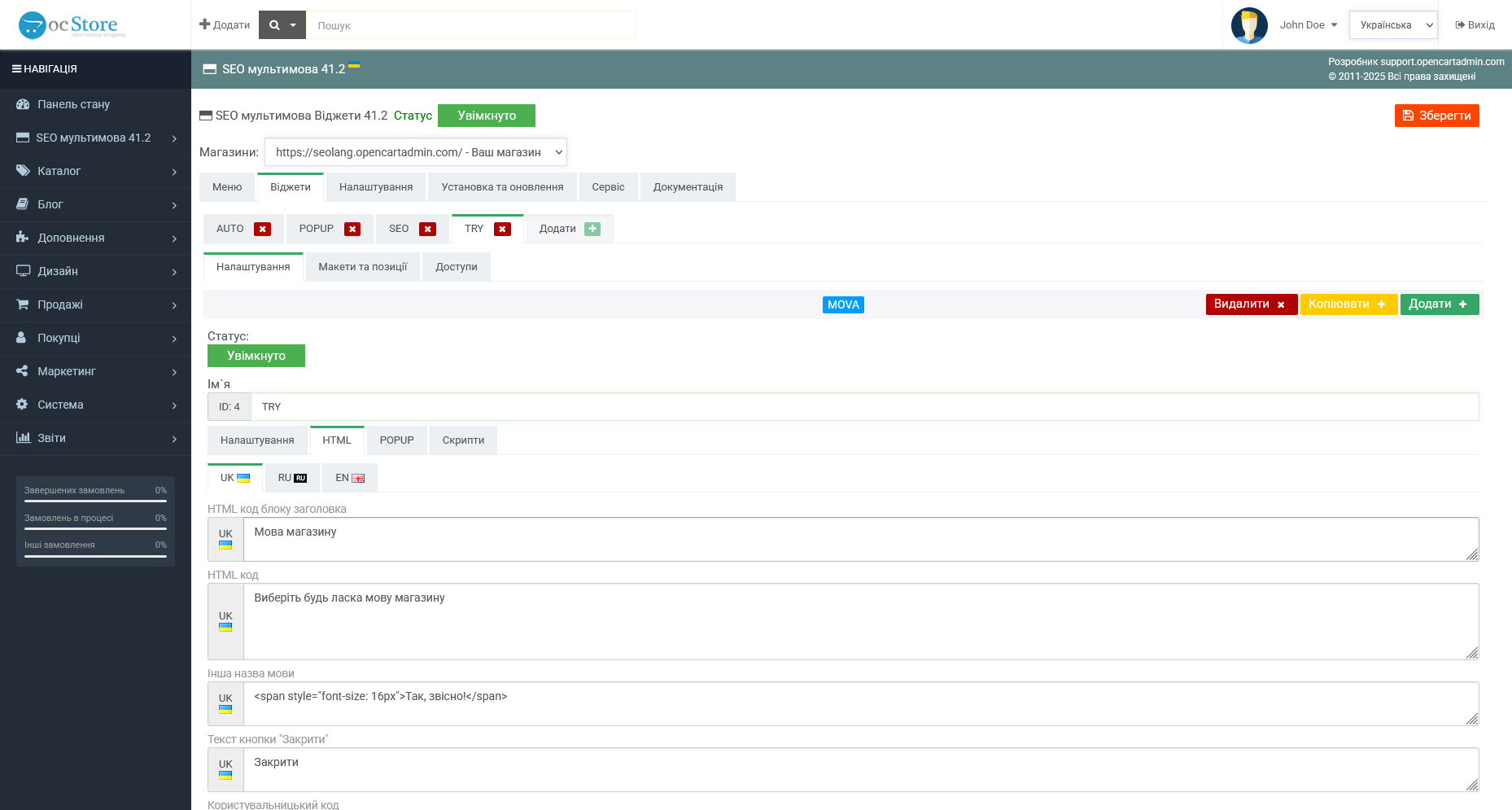The image size is (1512, 810).
Task: Click the green Додати button in MOVA bar
Action: click(x=1440, y=304)
